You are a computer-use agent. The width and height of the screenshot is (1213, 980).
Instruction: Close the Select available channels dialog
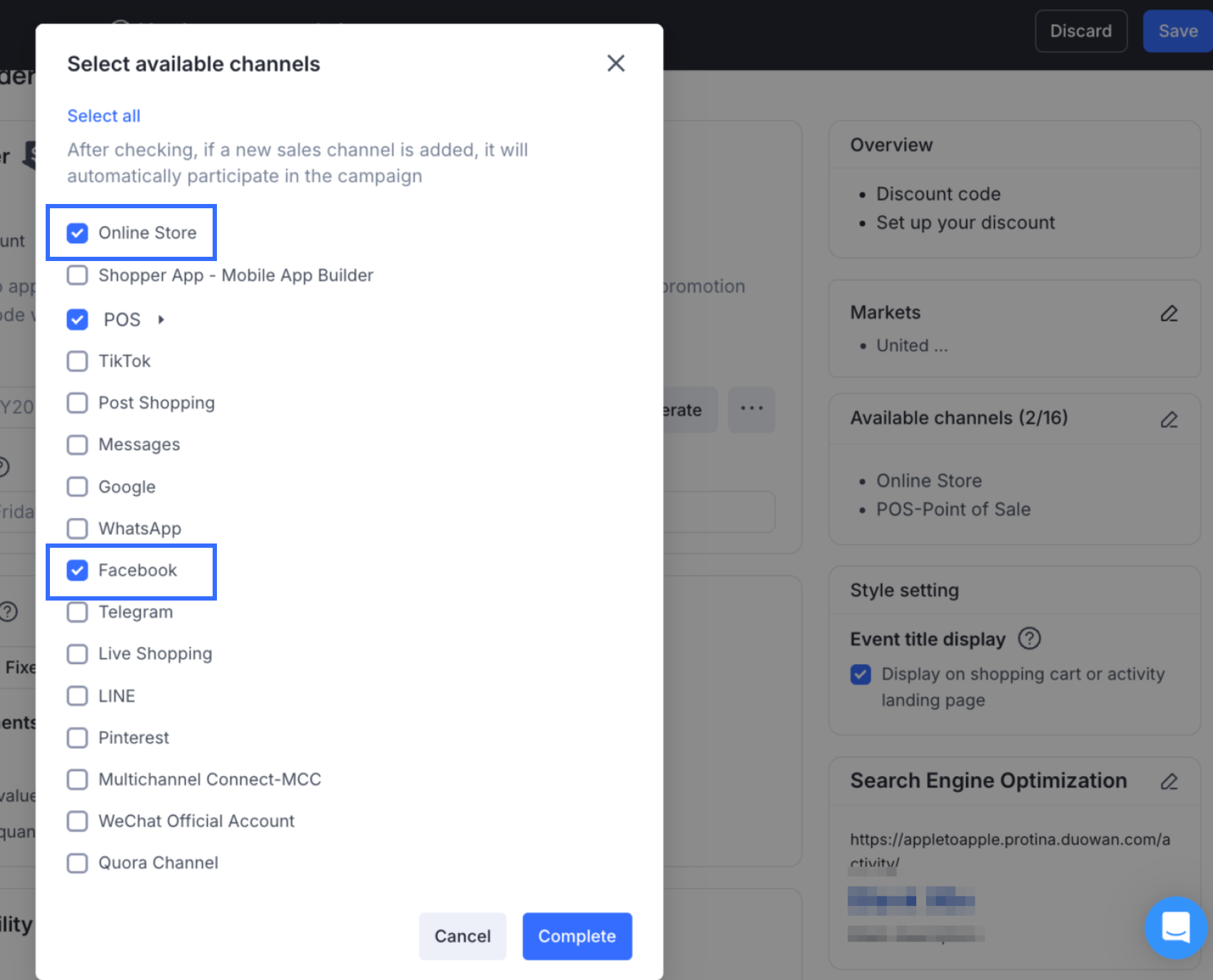pos(616,63)
